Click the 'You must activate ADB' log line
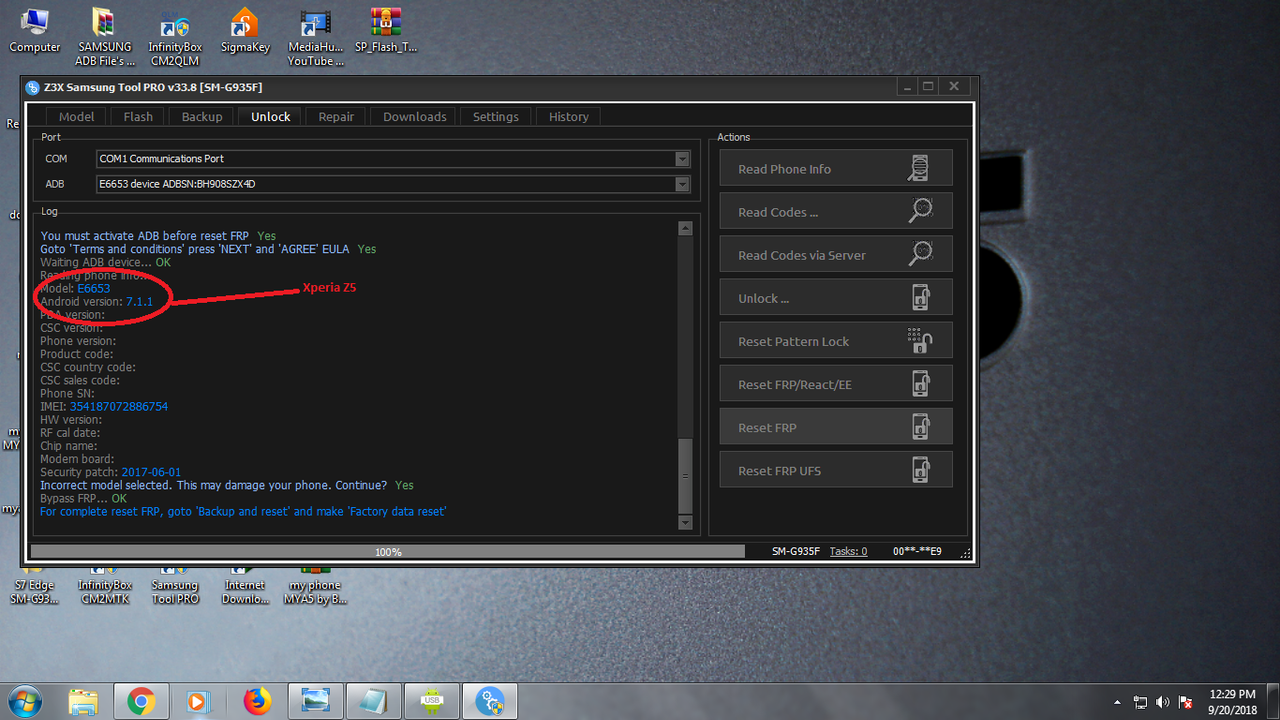The image size is (1280, 720). [x=158, y=236]
